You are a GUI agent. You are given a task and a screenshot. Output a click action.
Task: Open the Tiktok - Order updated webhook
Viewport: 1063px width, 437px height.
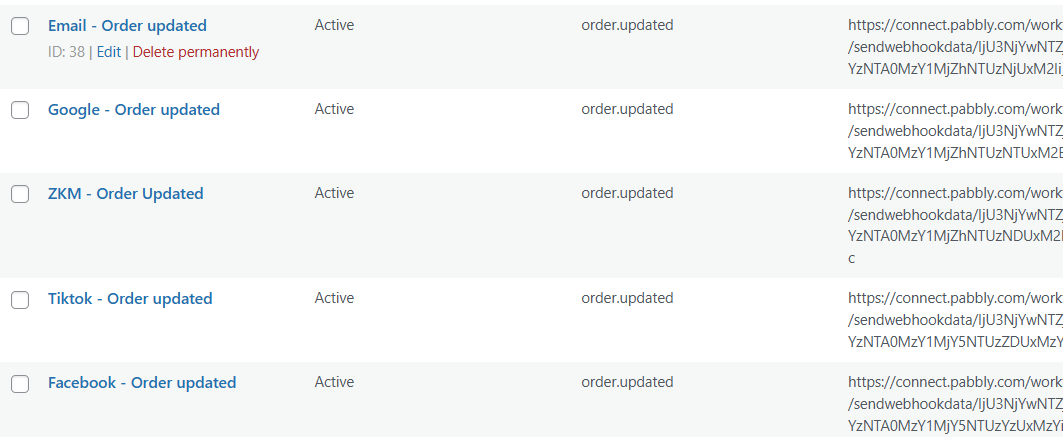[130, 299]
